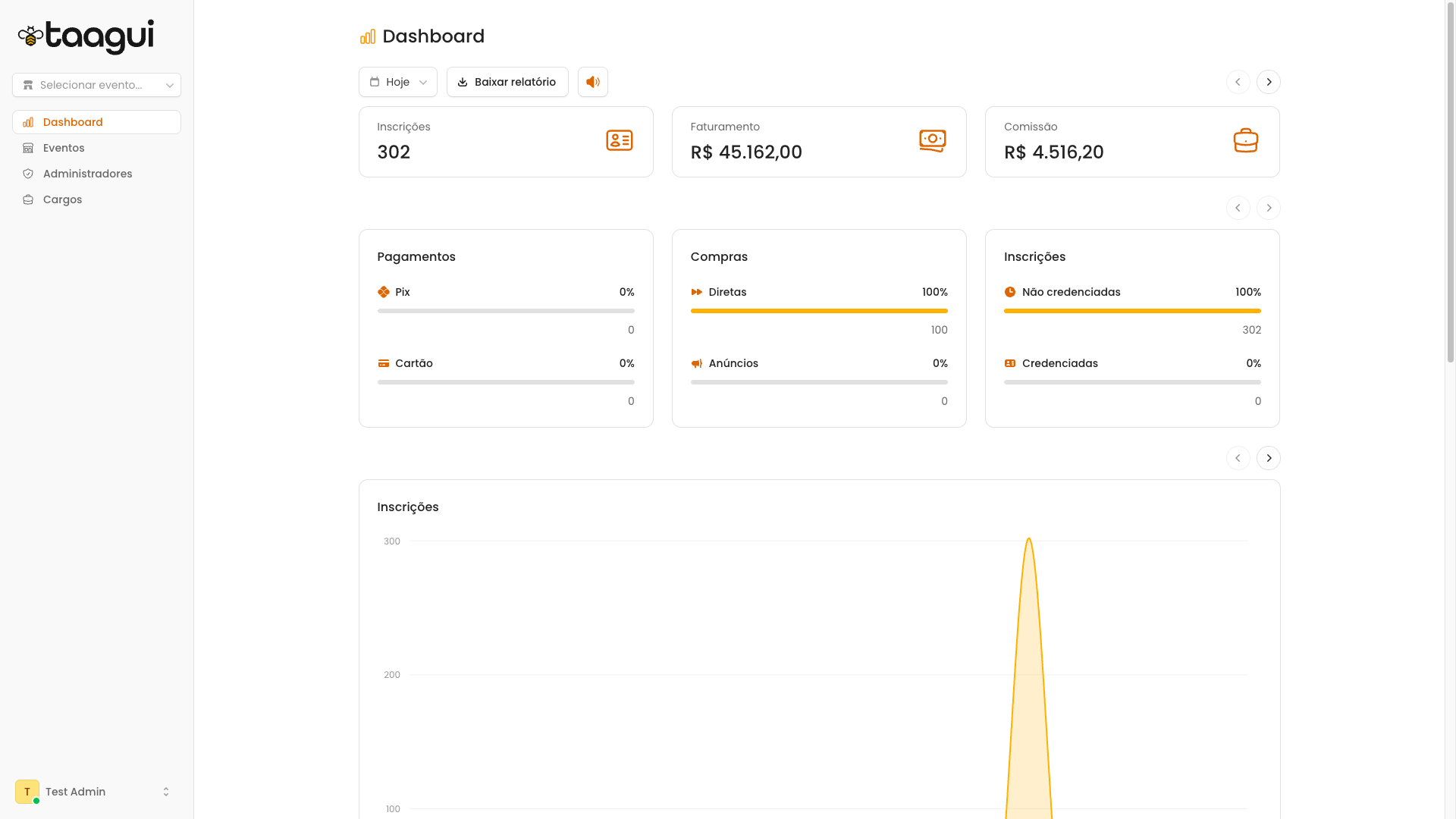Click the Anúncios progress bar

tap(819, 382)
